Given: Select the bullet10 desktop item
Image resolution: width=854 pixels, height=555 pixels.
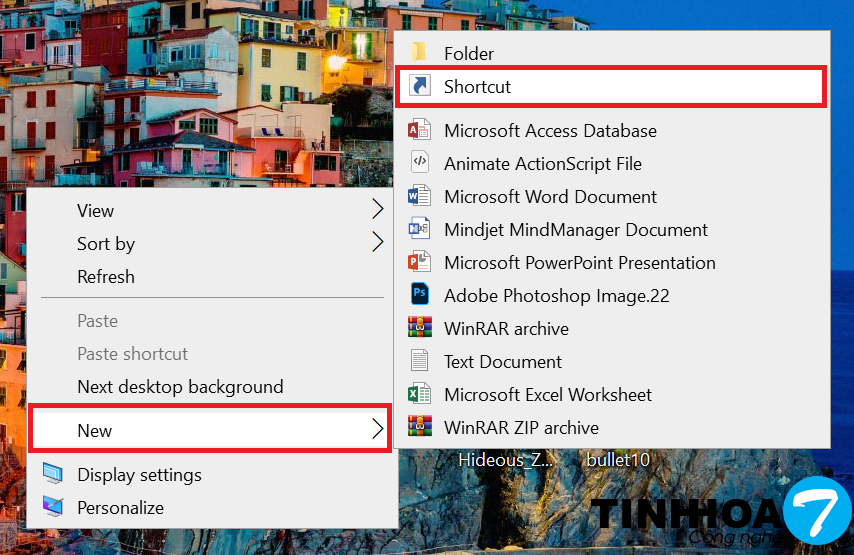Looking at the screenshot, I should pyautogui.click(x=618, y=460).
